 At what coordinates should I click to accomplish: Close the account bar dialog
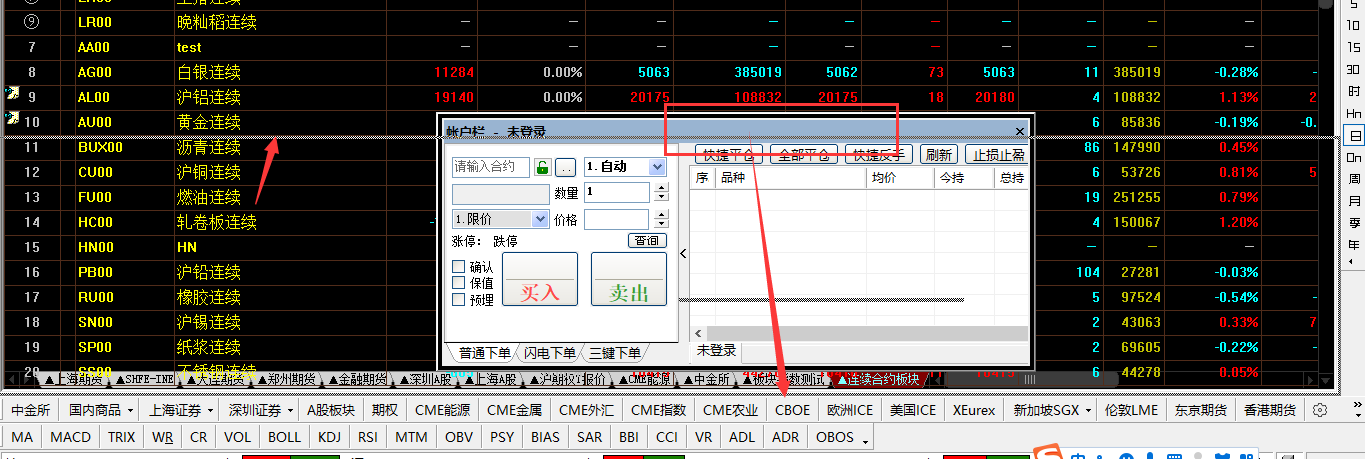tap(1020, 131)
